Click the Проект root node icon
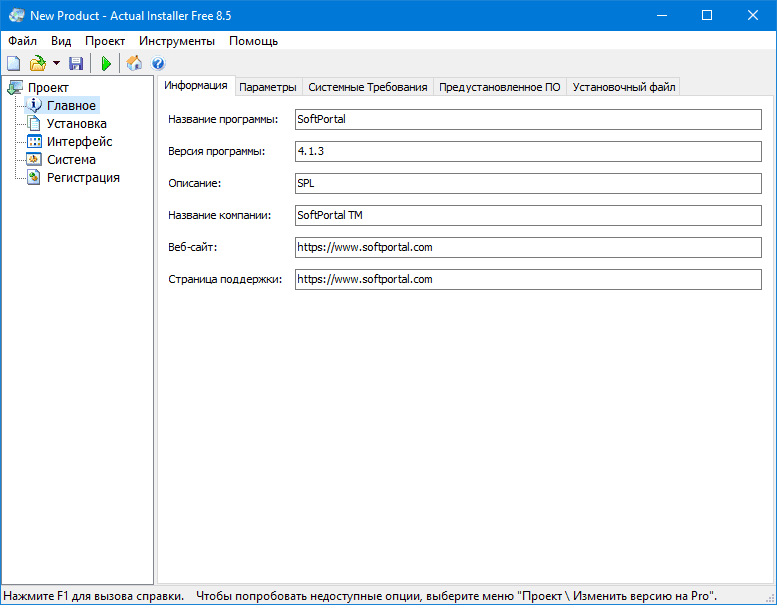The width and height of the screenshot is (777, 605). [15, 88]
